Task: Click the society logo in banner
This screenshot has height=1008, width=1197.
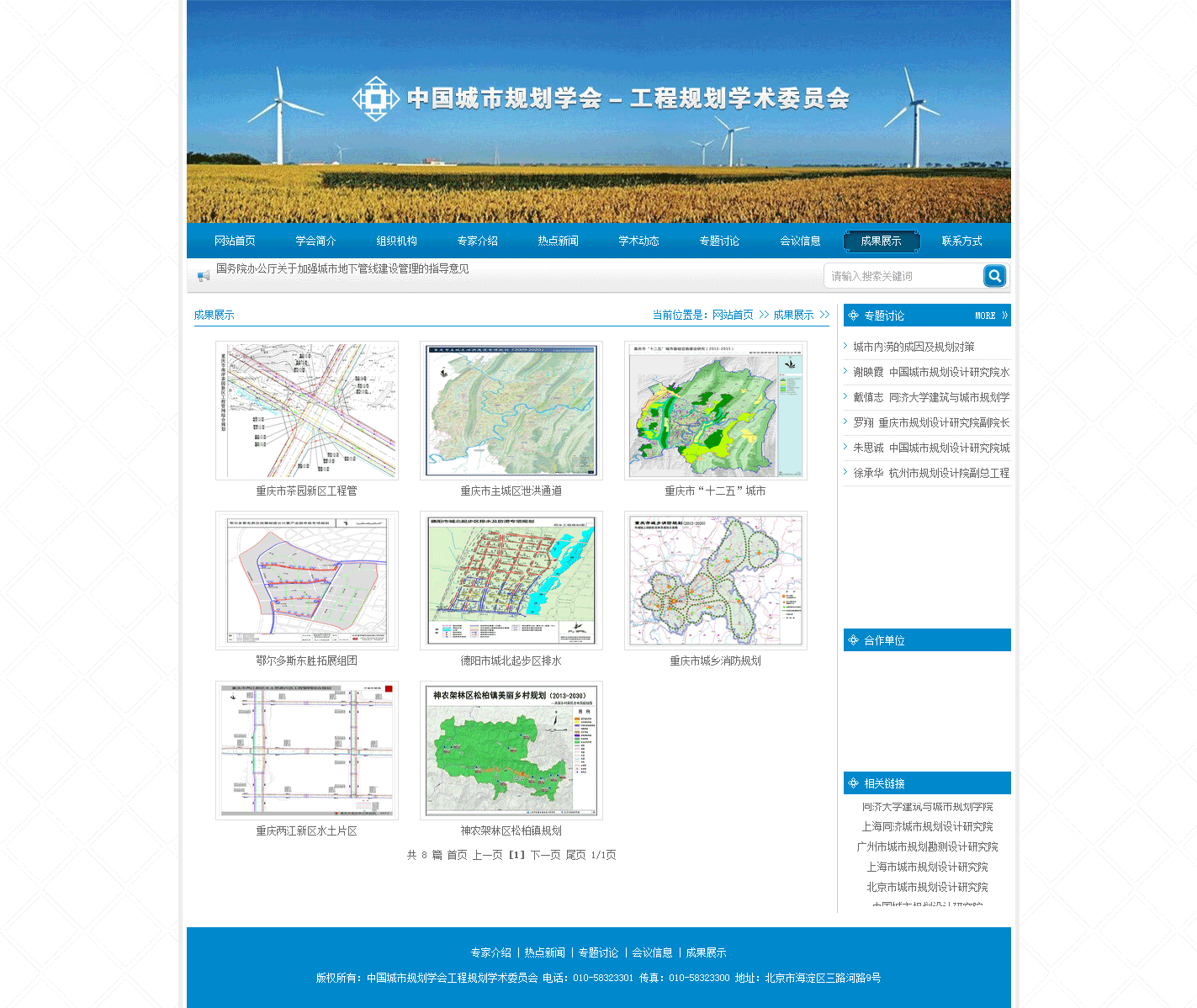Action: pos(375,99)
